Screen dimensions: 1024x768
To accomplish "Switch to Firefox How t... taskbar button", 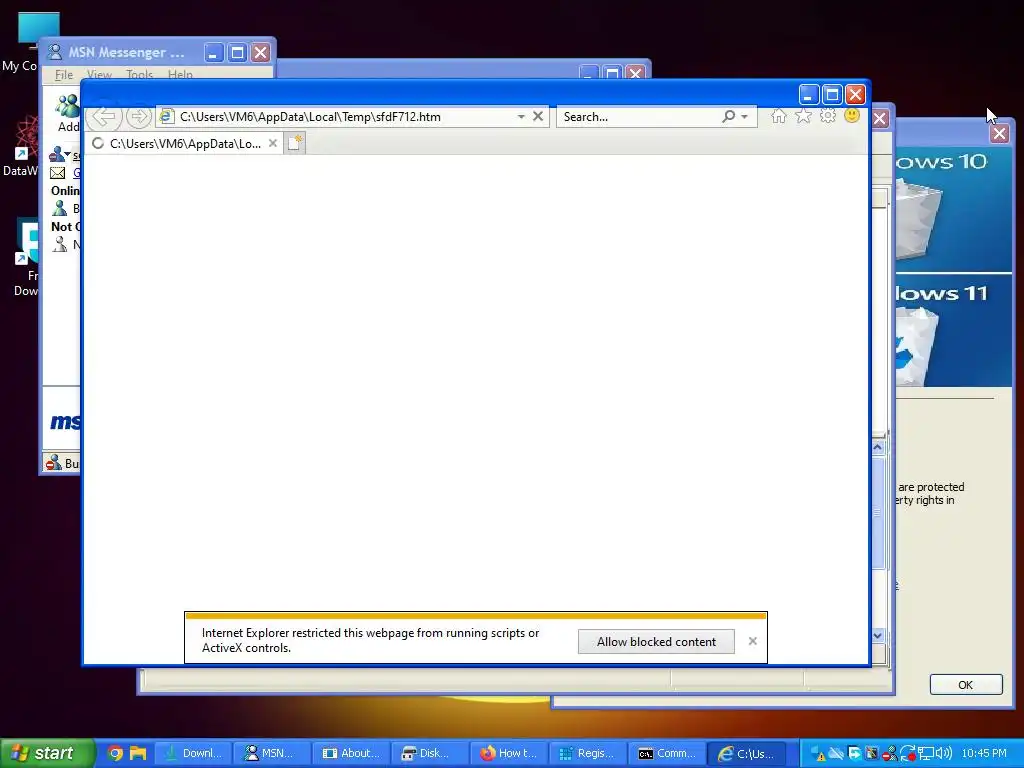I will [509, 753].
